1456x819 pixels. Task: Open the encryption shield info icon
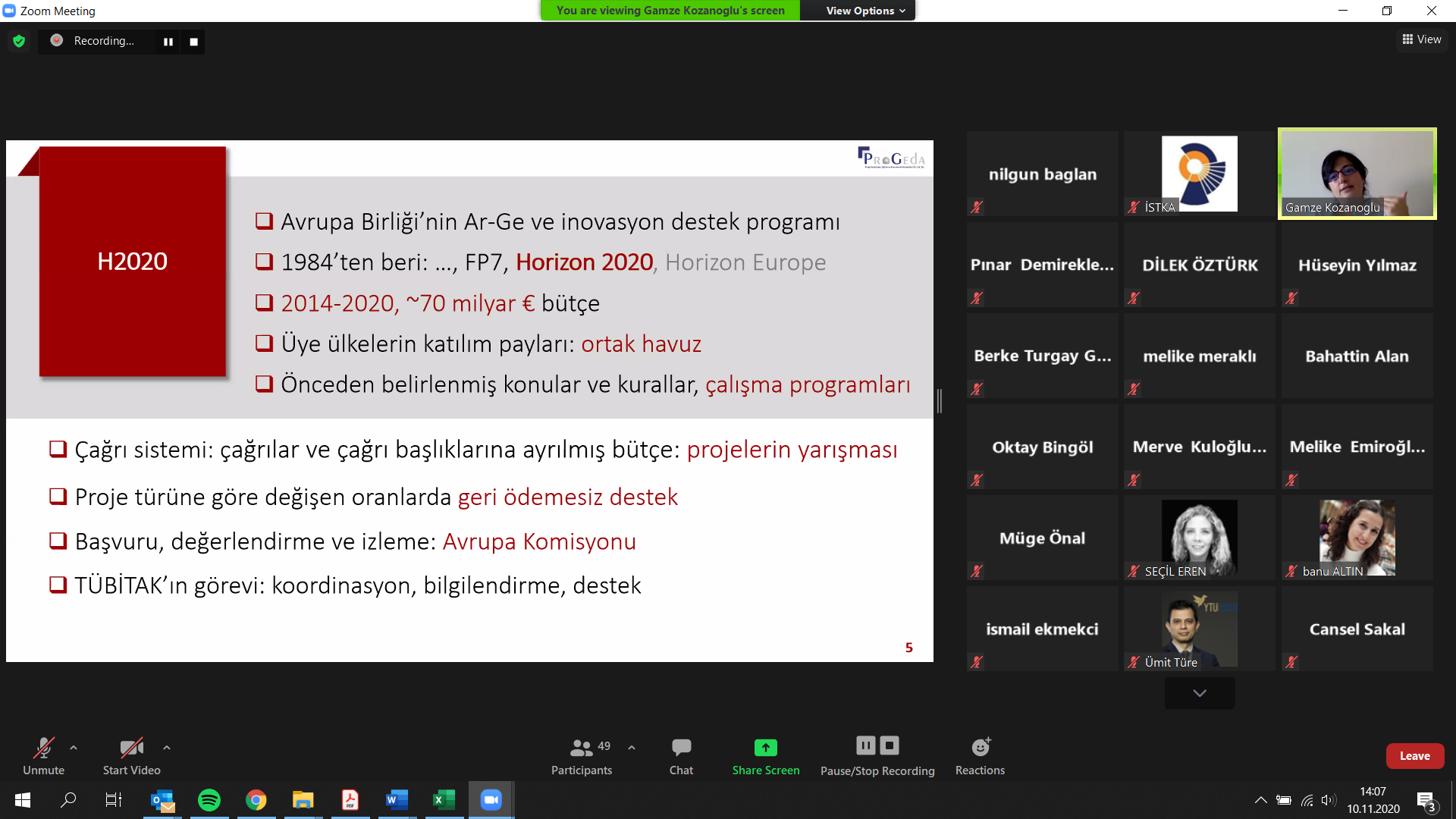[x=19, y=41]
